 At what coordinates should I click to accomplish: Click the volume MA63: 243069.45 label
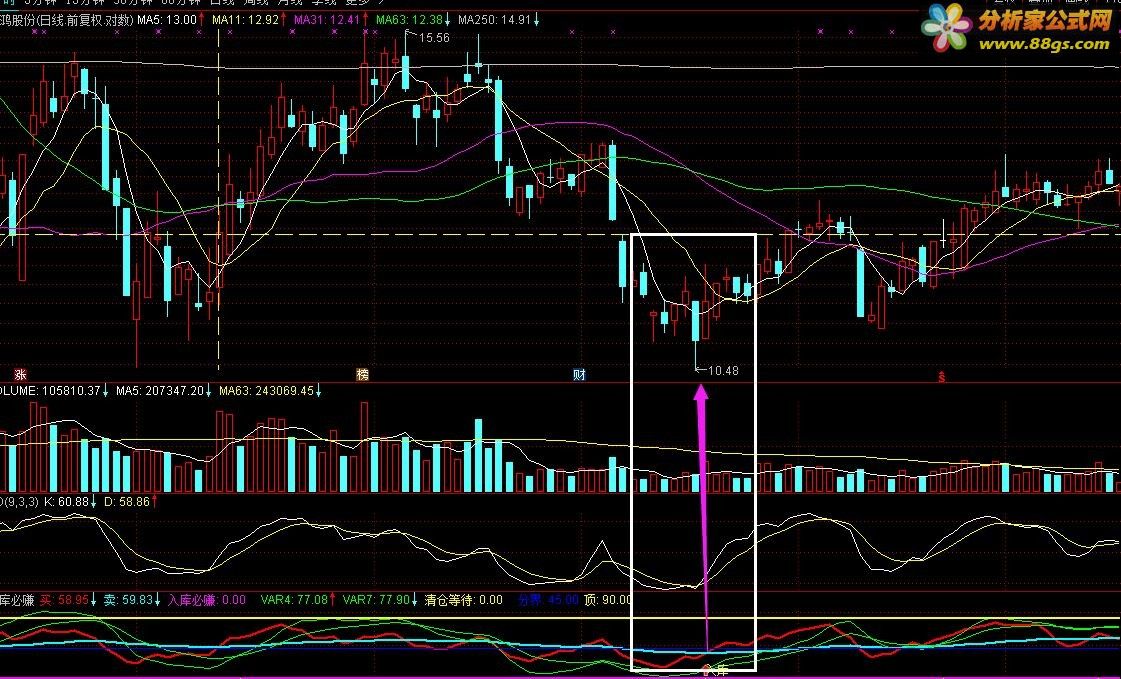pos(266,391)
